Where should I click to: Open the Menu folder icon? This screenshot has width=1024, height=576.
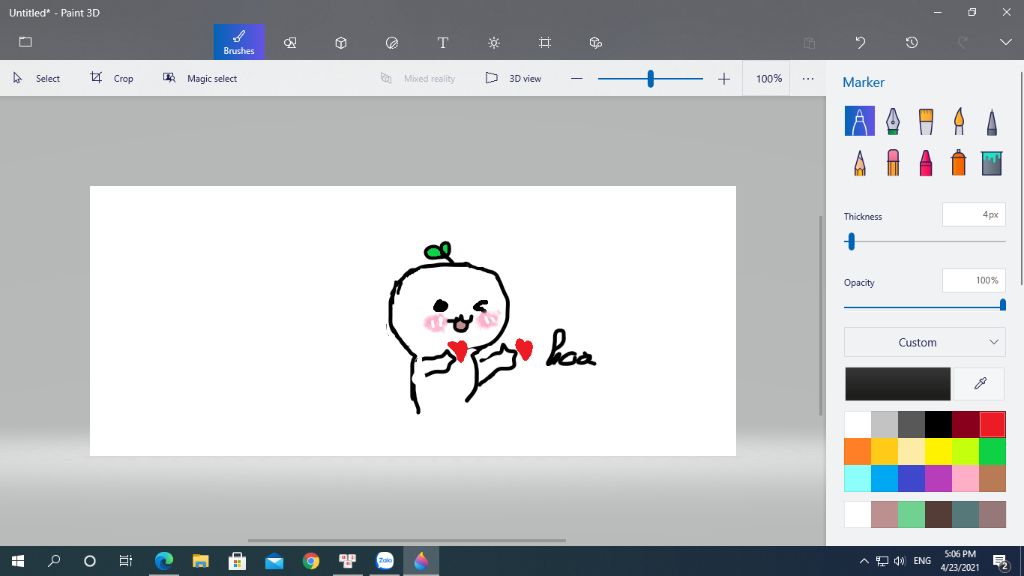(x=25, y=42)
